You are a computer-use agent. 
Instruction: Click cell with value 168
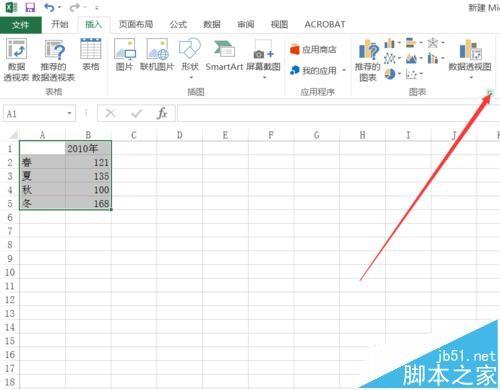tap(88, 203)
